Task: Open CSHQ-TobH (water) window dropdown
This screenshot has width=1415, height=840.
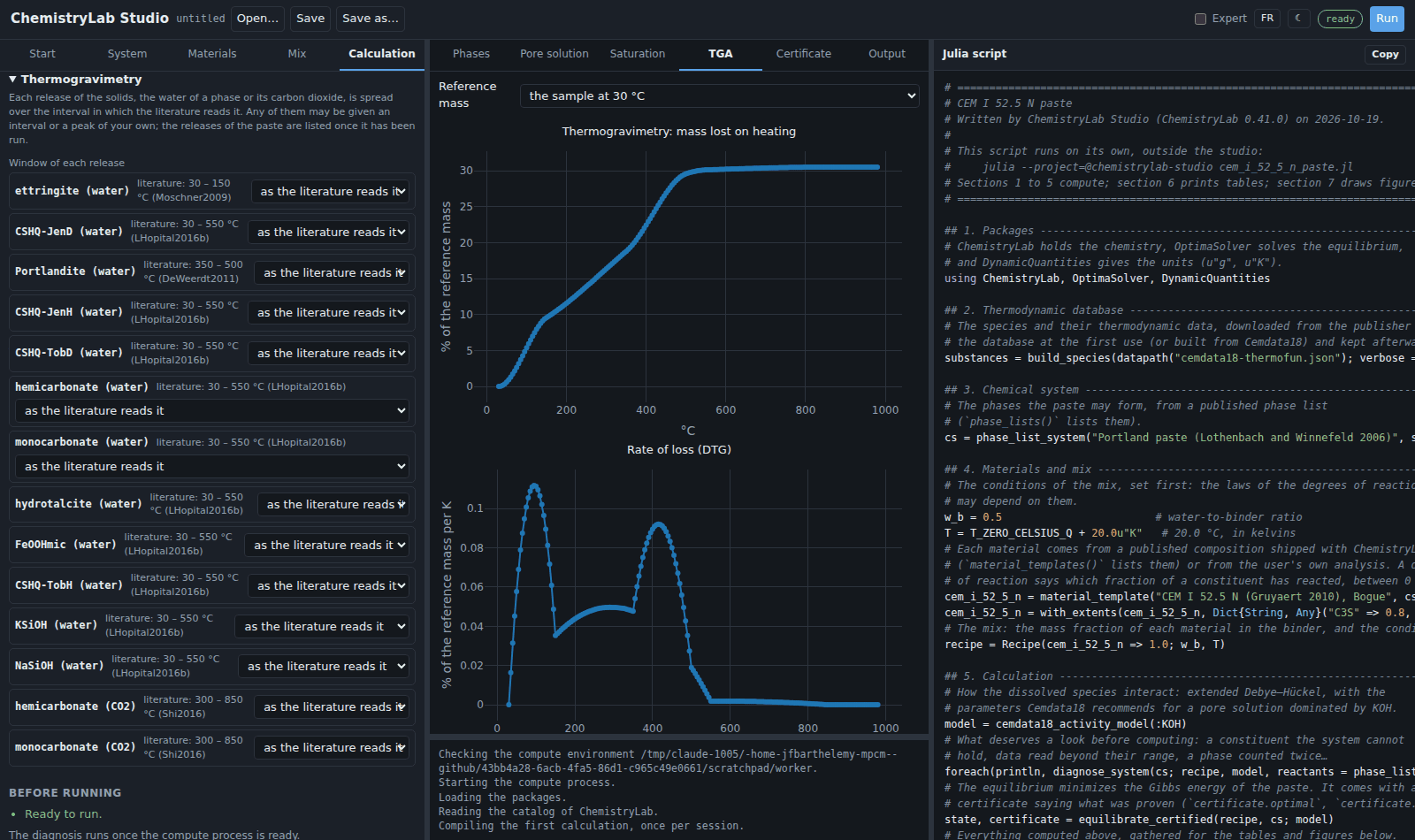Action: click(328, 585)
